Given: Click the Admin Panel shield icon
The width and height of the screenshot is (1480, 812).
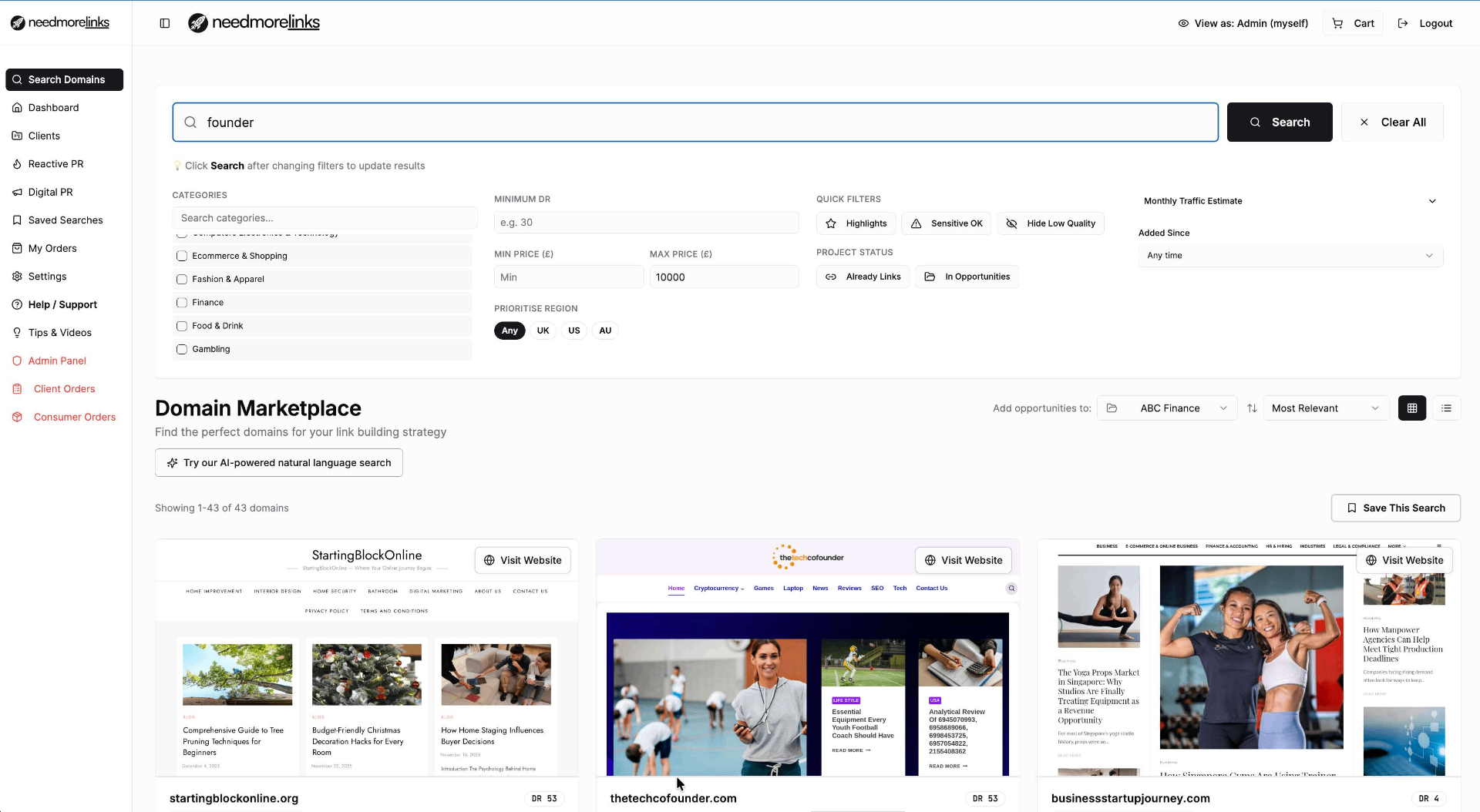Looking at the screenshot, I should [17, 361].
